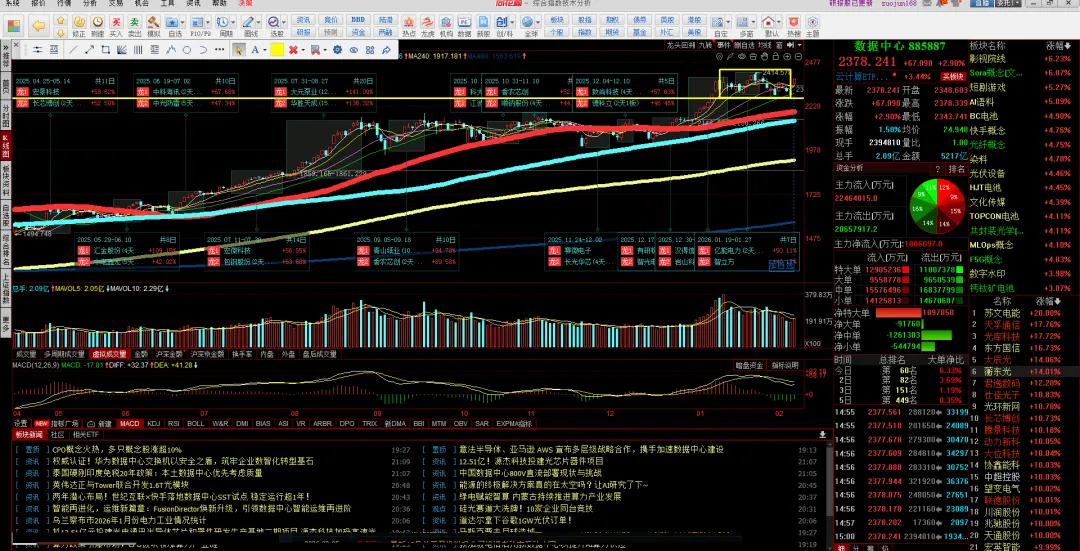The width and height of the screenshot is (1080, 551).
Task: Toggle the lock icon above the chart
Action: click(776, 56)
